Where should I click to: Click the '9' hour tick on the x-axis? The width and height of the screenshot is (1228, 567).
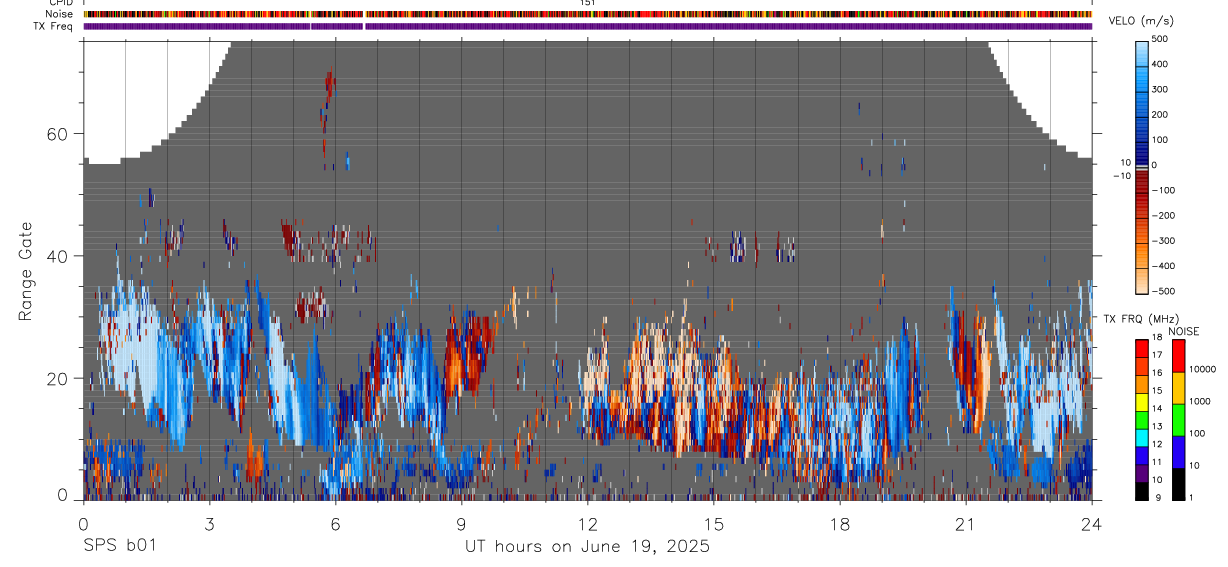click(x=461, y=523)
